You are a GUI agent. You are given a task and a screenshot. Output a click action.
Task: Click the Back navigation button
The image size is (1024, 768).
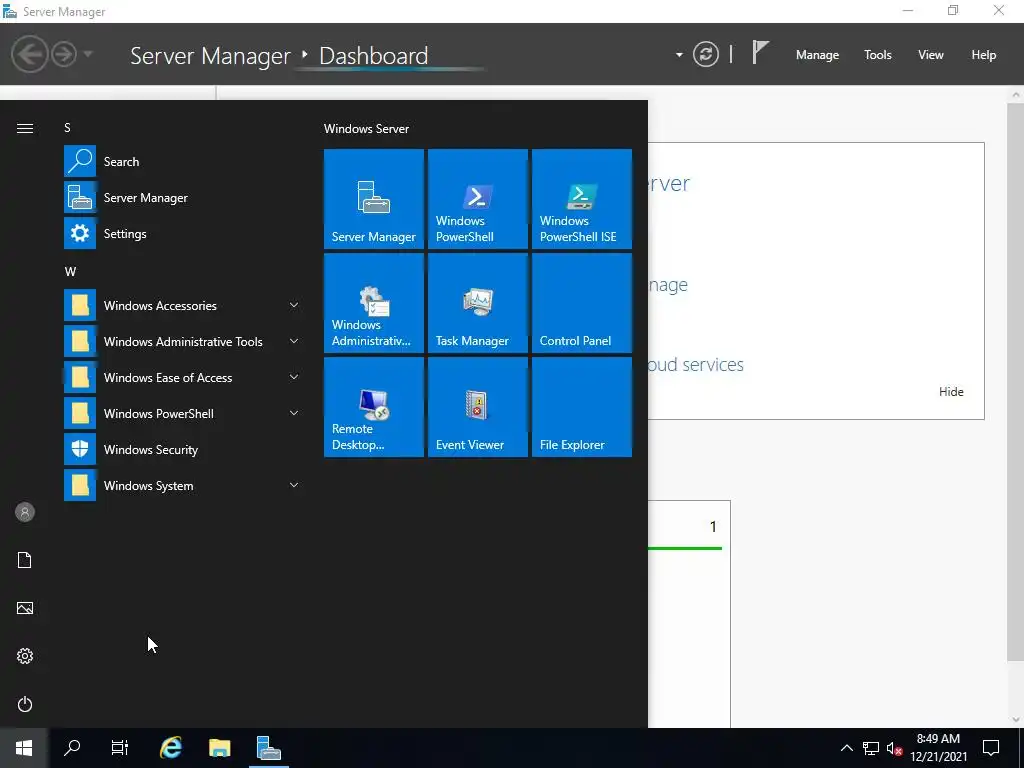click(29, 54)
